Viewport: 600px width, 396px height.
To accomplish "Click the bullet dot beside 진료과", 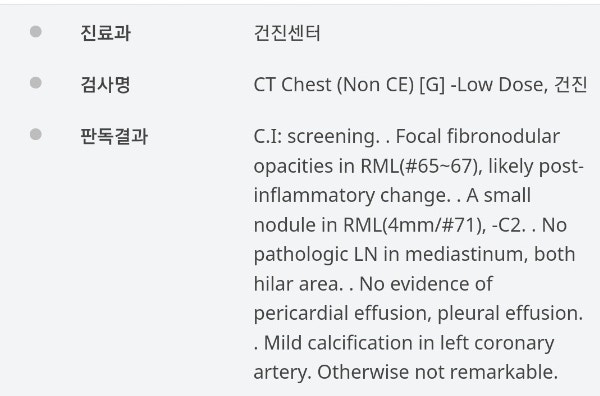I will click(x=36, y=31).
